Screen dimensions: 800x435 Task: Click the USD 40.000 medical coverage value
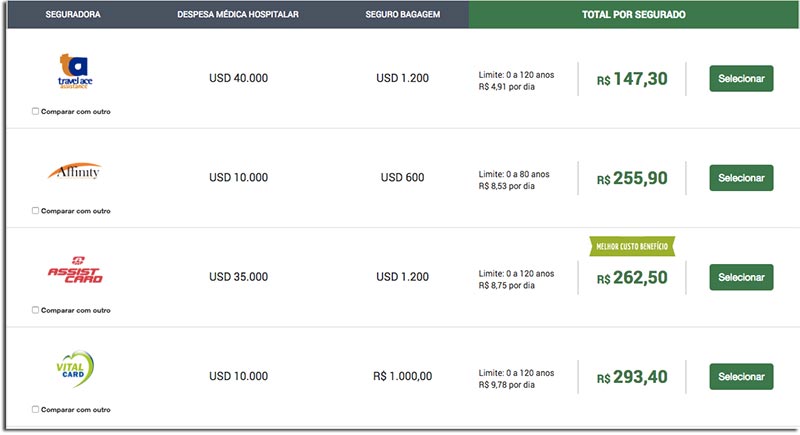point(238,78)
